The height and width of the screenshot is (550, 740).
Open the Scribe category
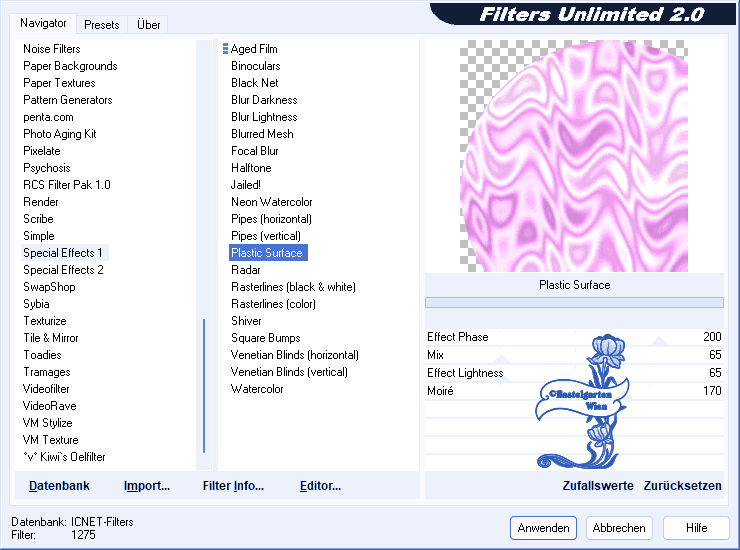[x=38, y=219]
